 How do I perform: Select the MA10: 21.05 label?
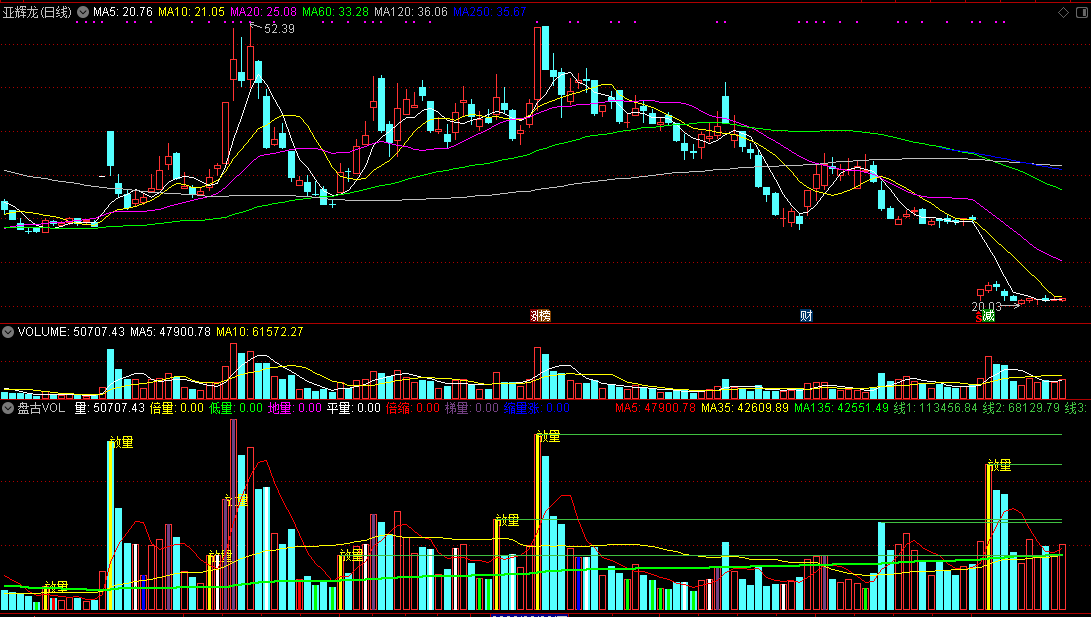[191, 12]
